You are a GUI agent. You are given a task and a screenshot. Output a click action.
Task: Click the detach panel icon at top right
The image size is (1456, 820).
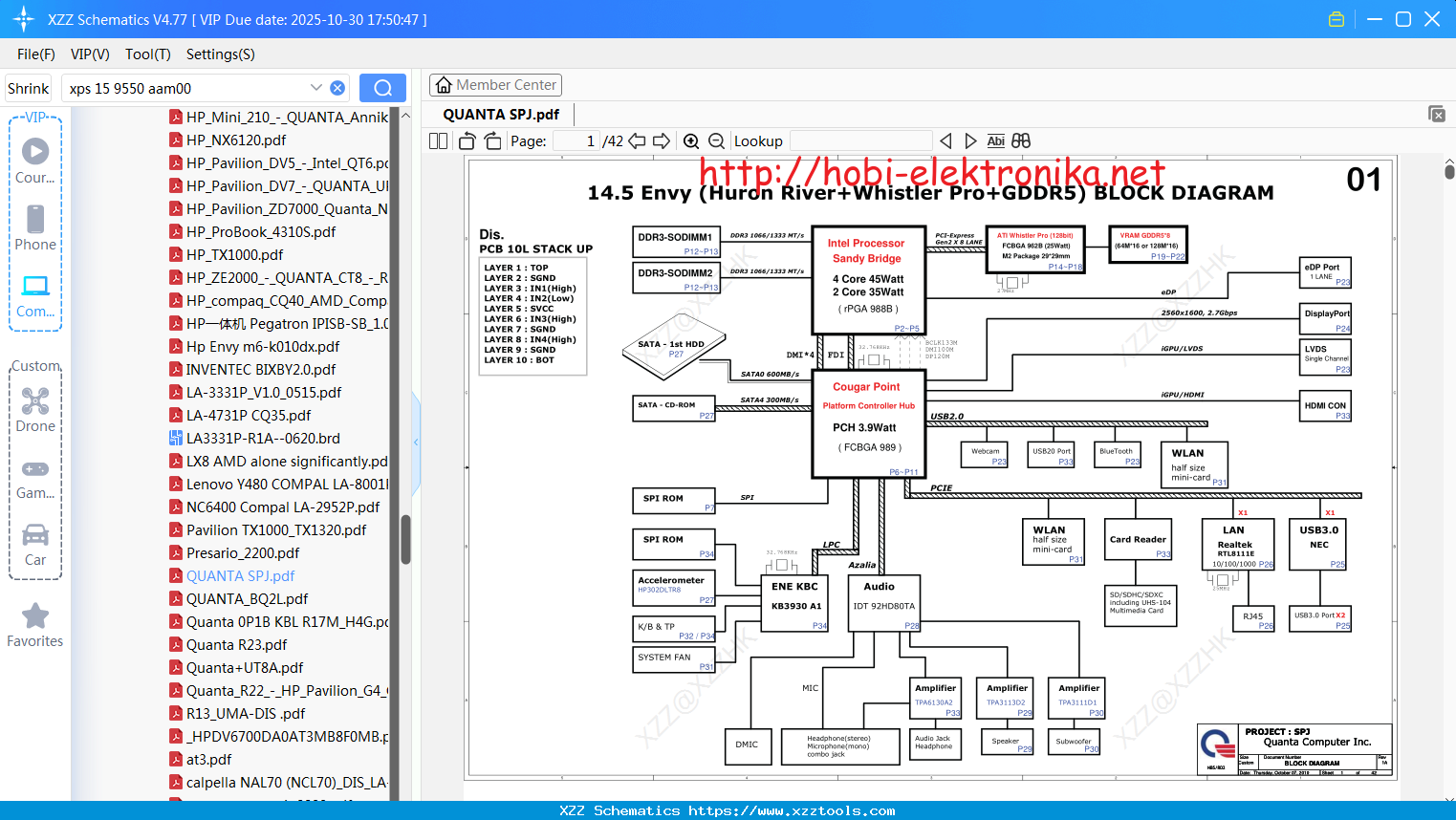[x=1437, y=114]
